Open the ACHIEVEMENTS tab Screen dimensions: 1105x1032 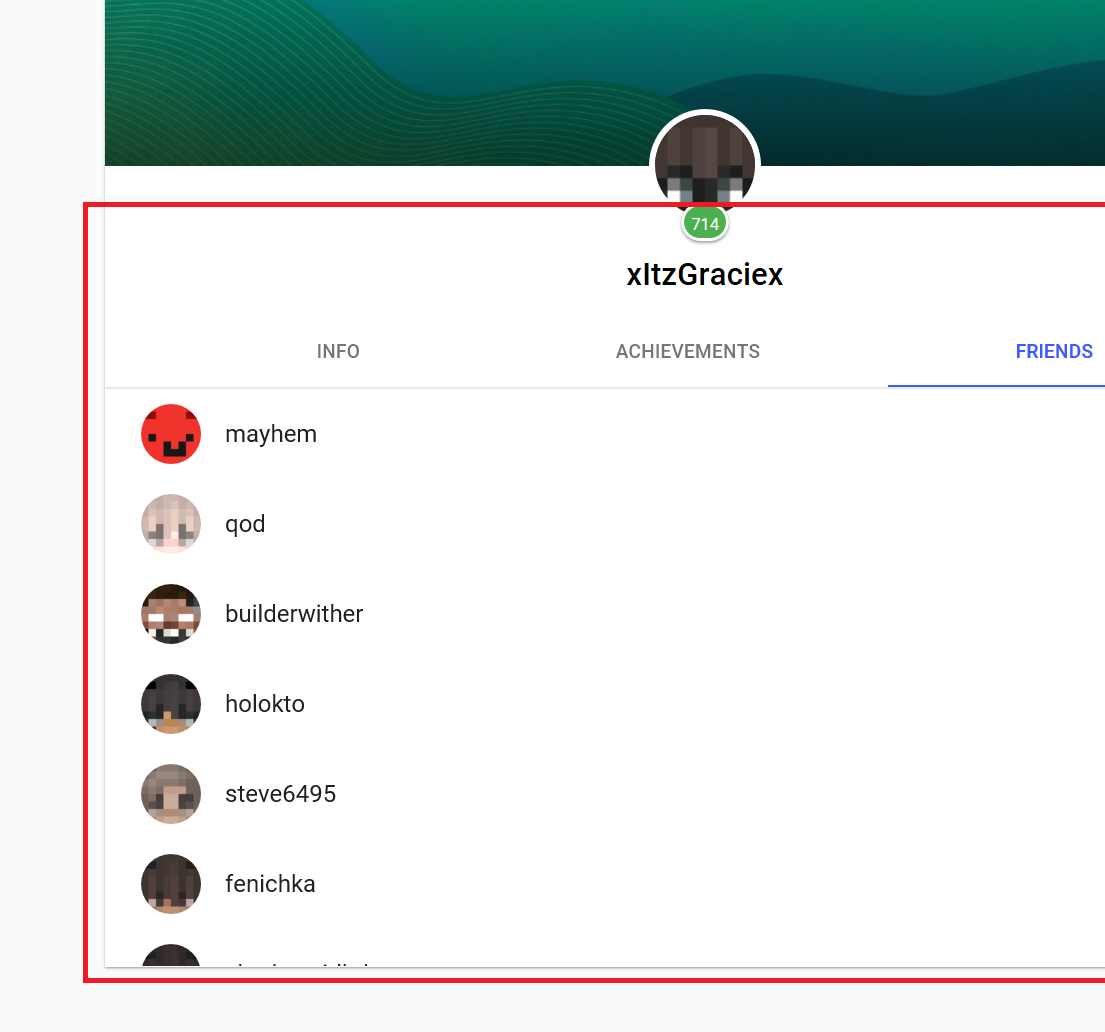[688, 351]
